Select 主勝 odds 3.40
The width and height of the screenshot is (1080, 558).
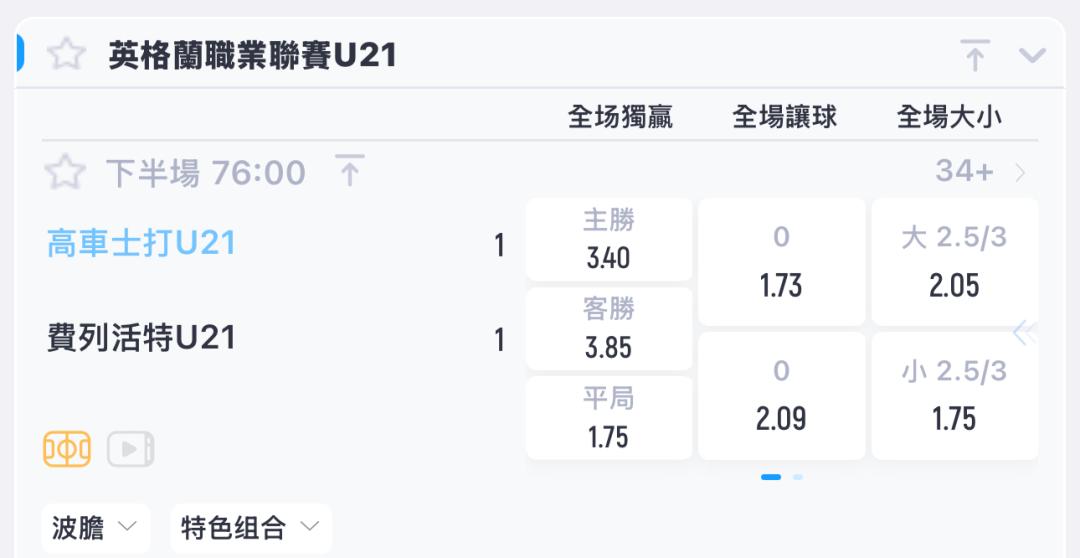(608, 240)
